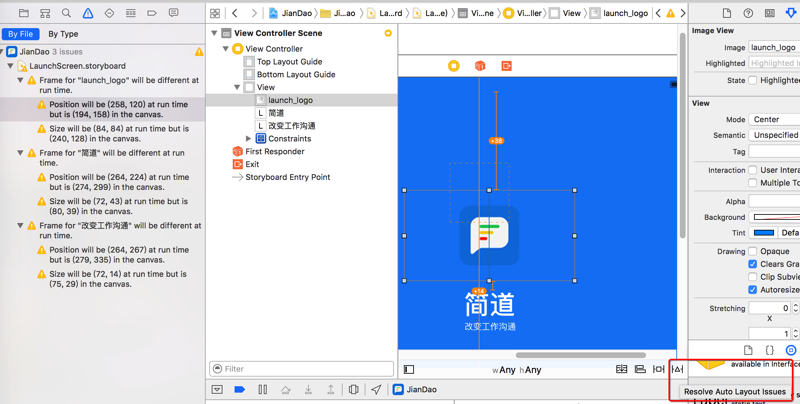Go forward with the jump bar right arrow

point(254,13)
